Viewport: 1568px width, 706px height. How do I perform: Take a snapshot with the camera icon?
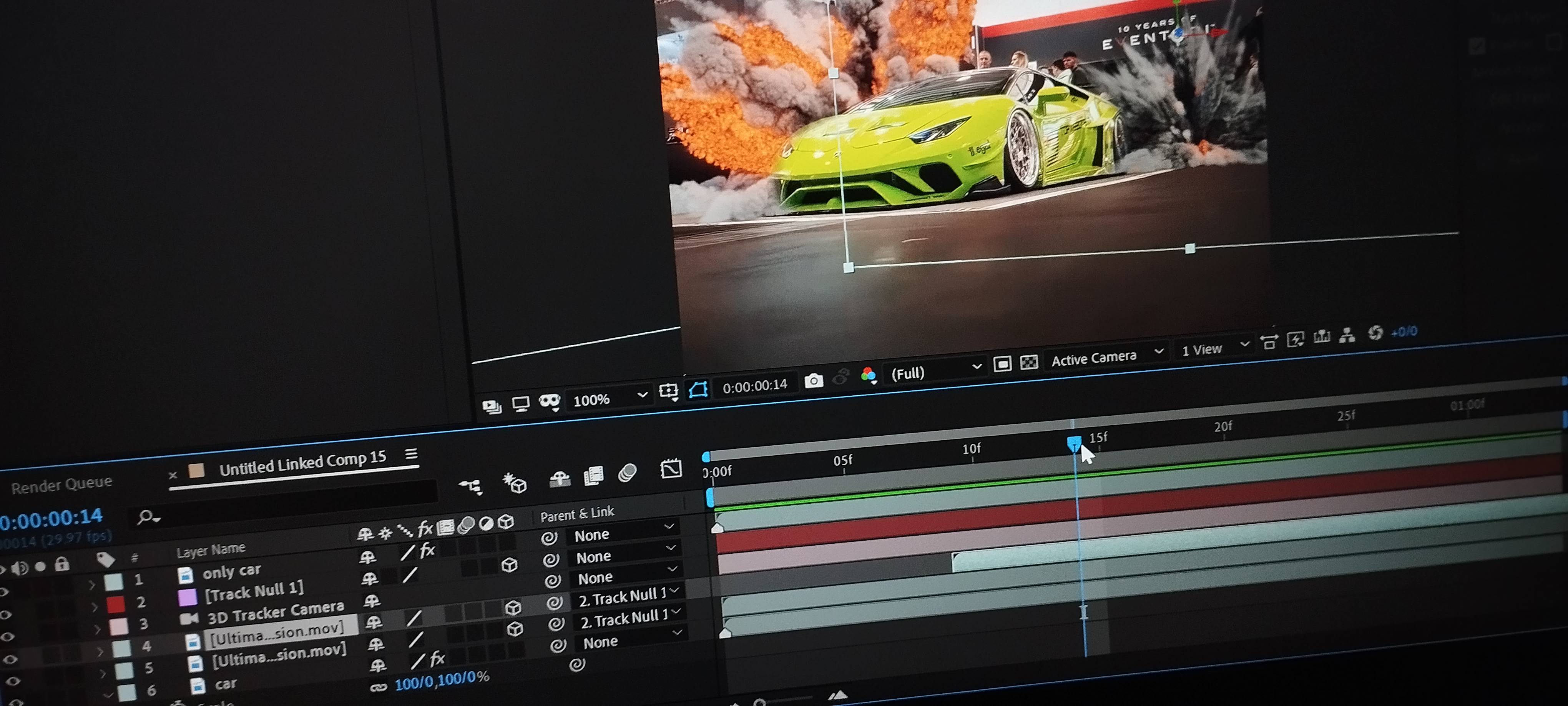(x=813, y=381)
